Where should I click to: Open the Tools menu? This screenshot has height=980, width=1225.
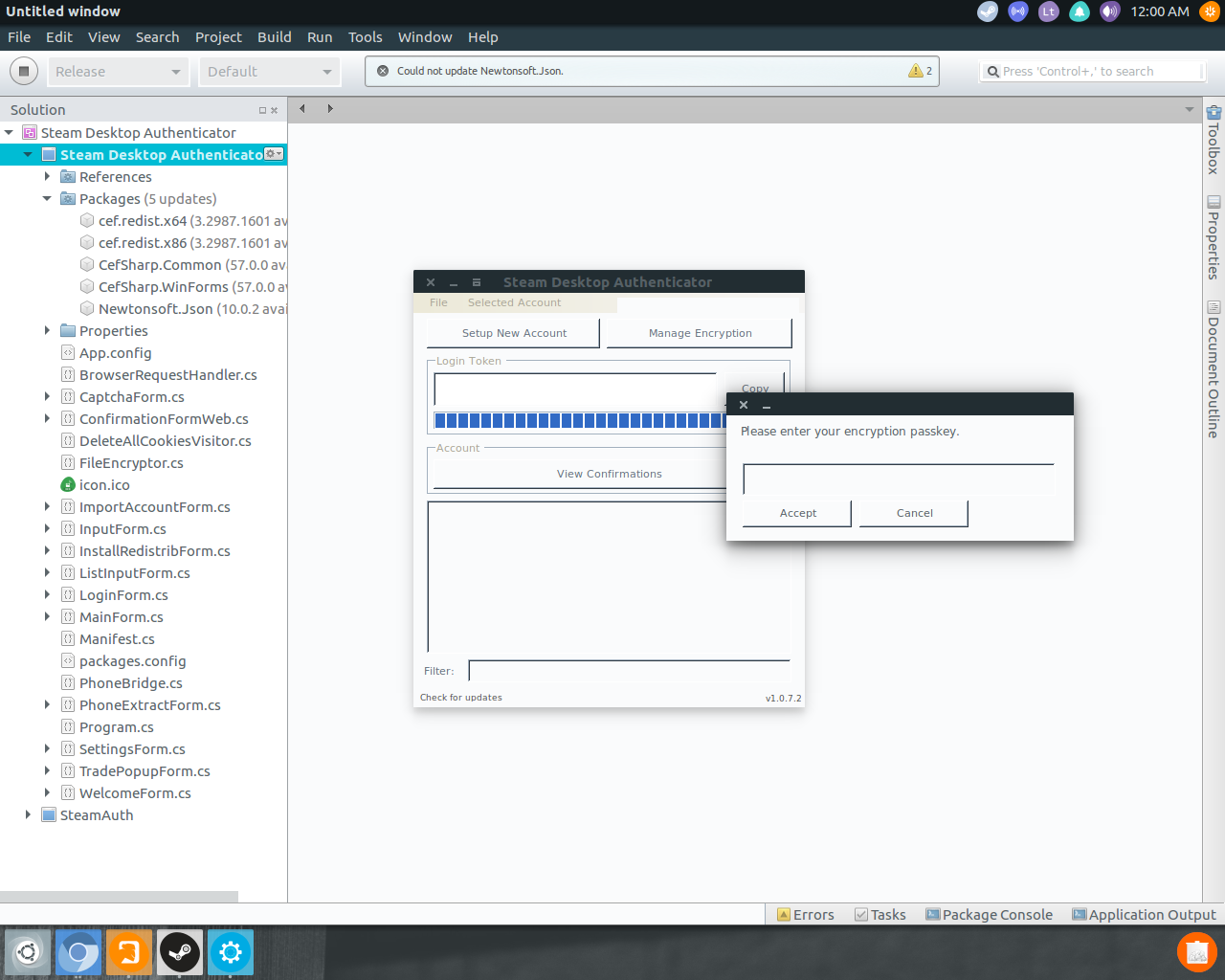click(x=365, y=37)
